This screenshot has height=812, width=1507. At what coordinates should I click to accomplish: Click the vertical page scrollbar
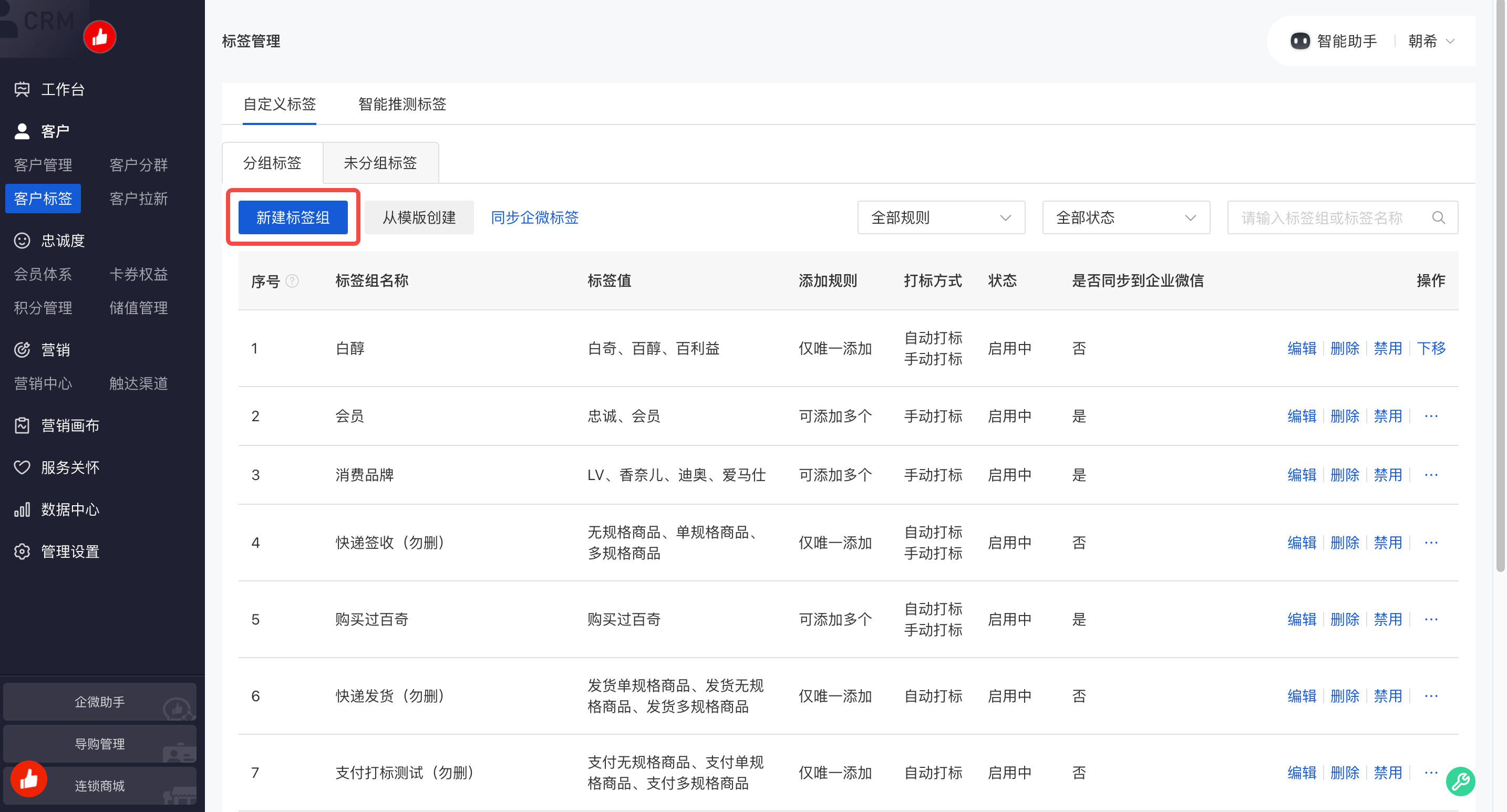tap(1500, 286)
